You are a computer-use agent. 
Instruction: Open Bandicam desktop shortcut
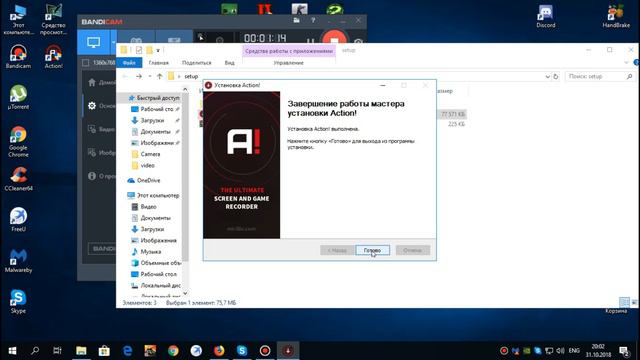[18, 56]
